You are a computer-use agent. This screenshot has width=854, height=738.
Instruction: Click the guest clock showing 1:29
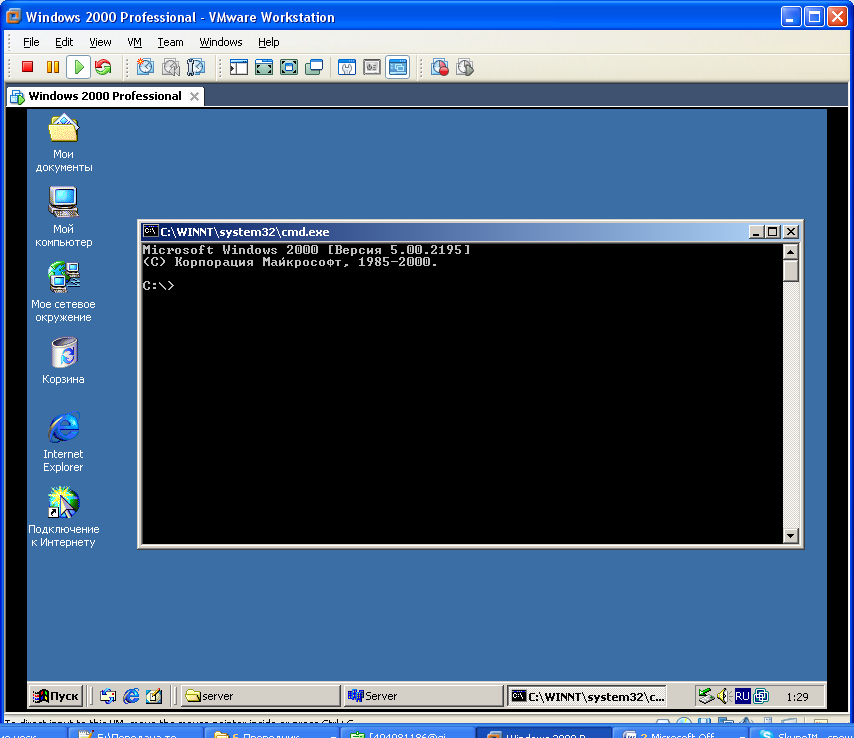tap(797, 697)
